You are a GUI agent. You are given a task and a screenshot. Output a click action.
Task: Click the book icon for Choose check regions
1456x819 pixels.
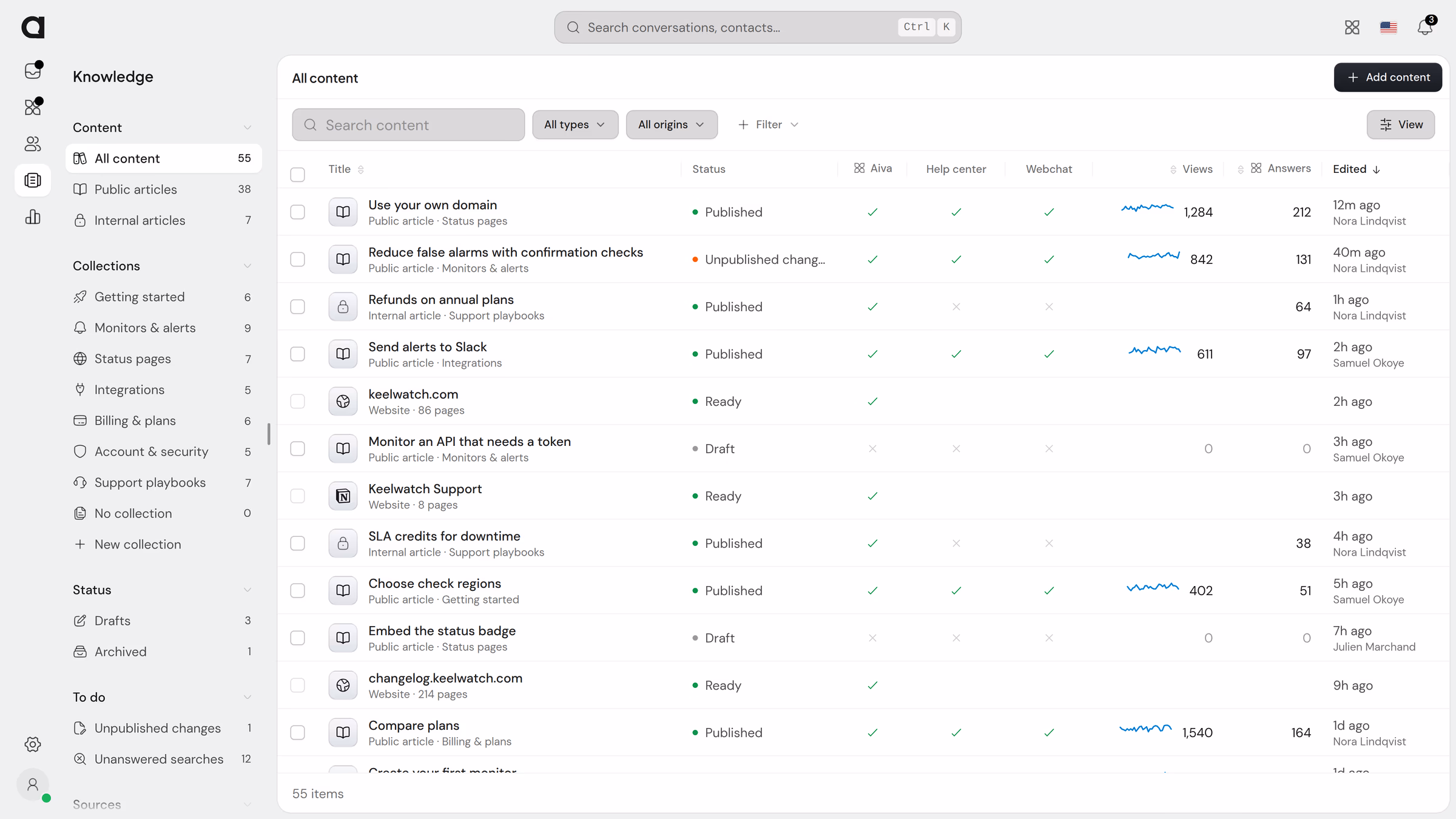tap(343, 590)
